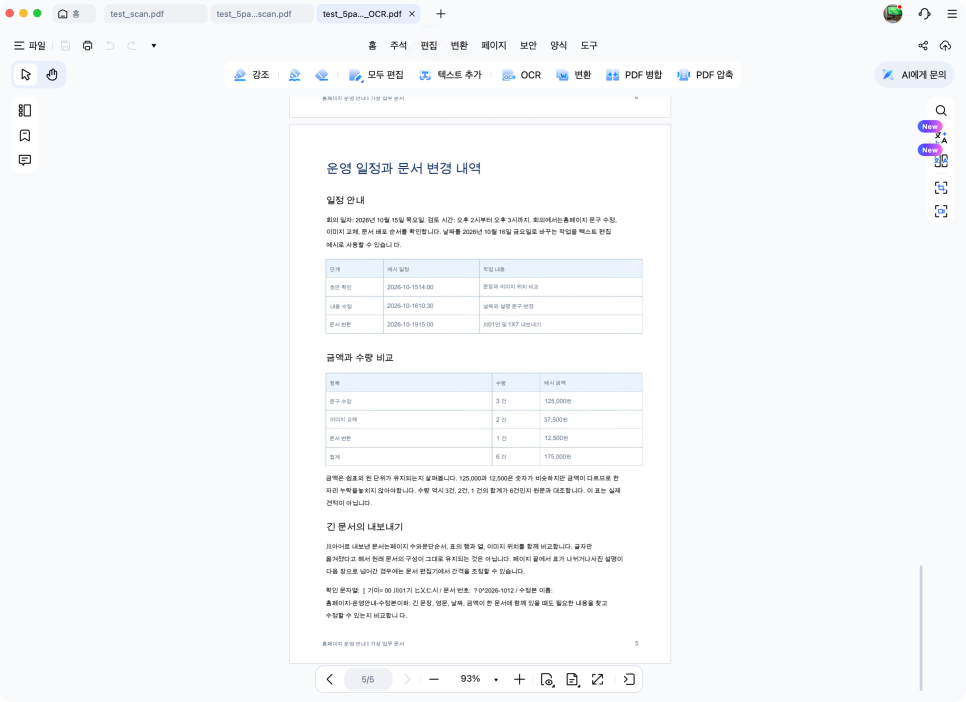This screenshot has width=966, height=702.
Task: Click the redo arrow
Action: pos(132,46)
